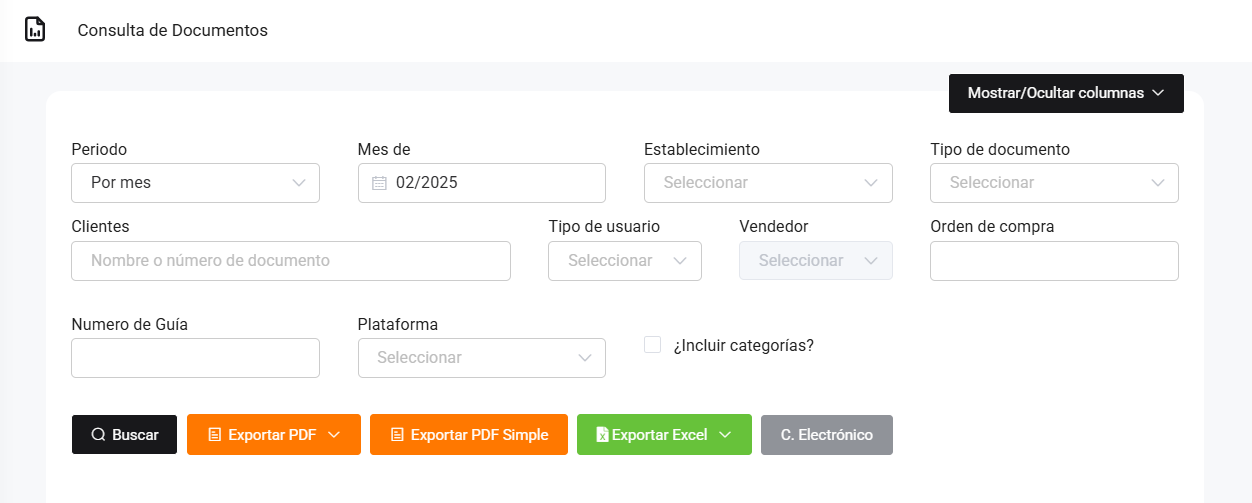Screen dimensions: 1252x503
Task: Expand the Plataforma selector
Action: point(481,358)
